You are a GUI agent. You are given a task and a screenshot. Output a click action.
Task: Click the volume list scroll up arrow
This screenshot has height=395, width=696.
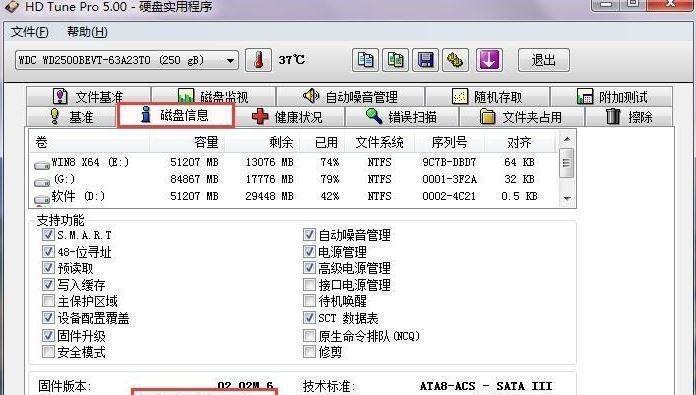click(566, 139)
